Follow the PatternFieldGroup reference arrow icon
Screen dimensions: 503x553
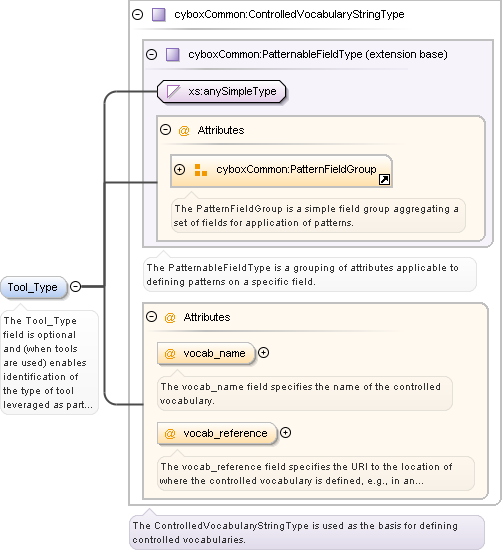pyautogui.click(x=384, y=180)
